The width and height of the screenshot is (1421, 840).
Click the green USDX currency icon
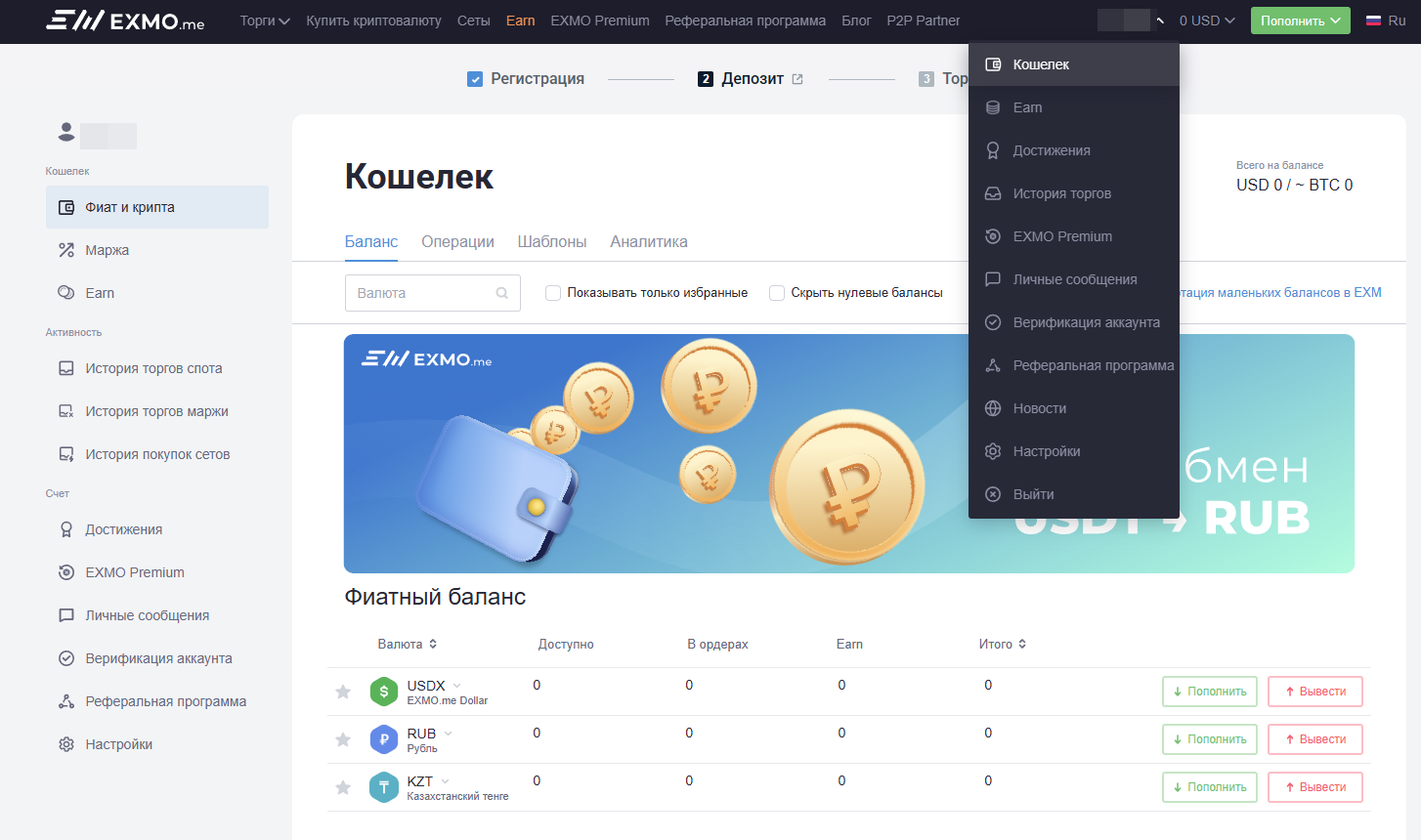(x=384, y=692)
